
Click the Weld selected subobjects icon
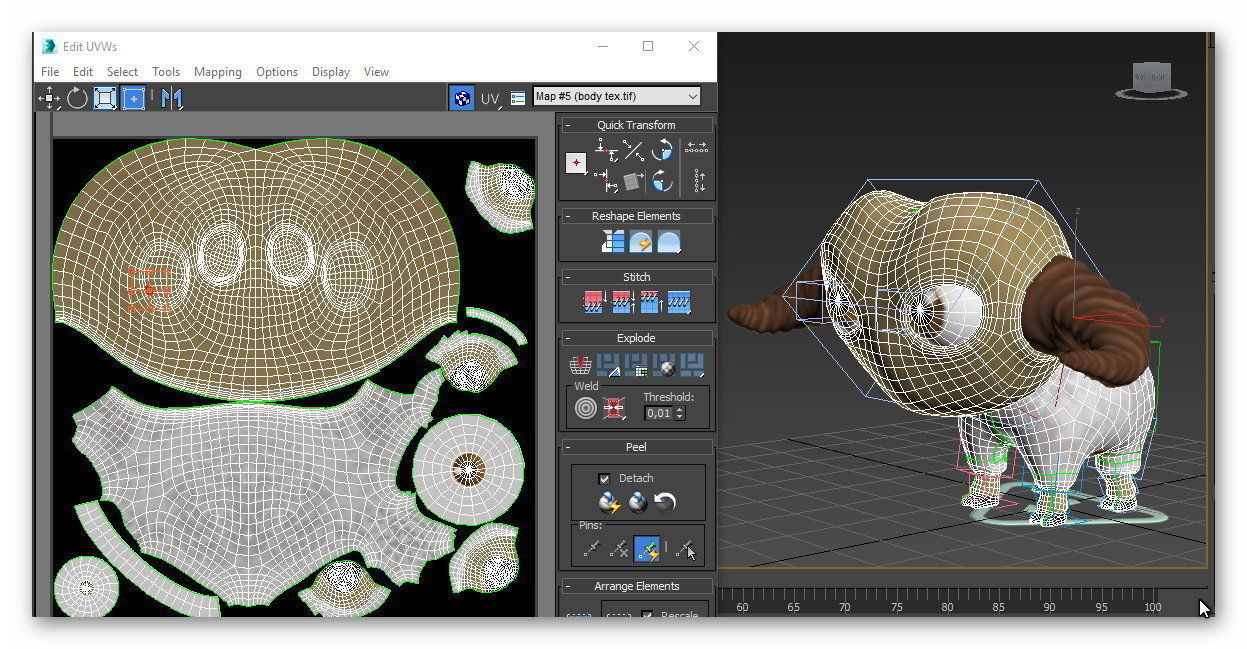[x=614, y=408]
